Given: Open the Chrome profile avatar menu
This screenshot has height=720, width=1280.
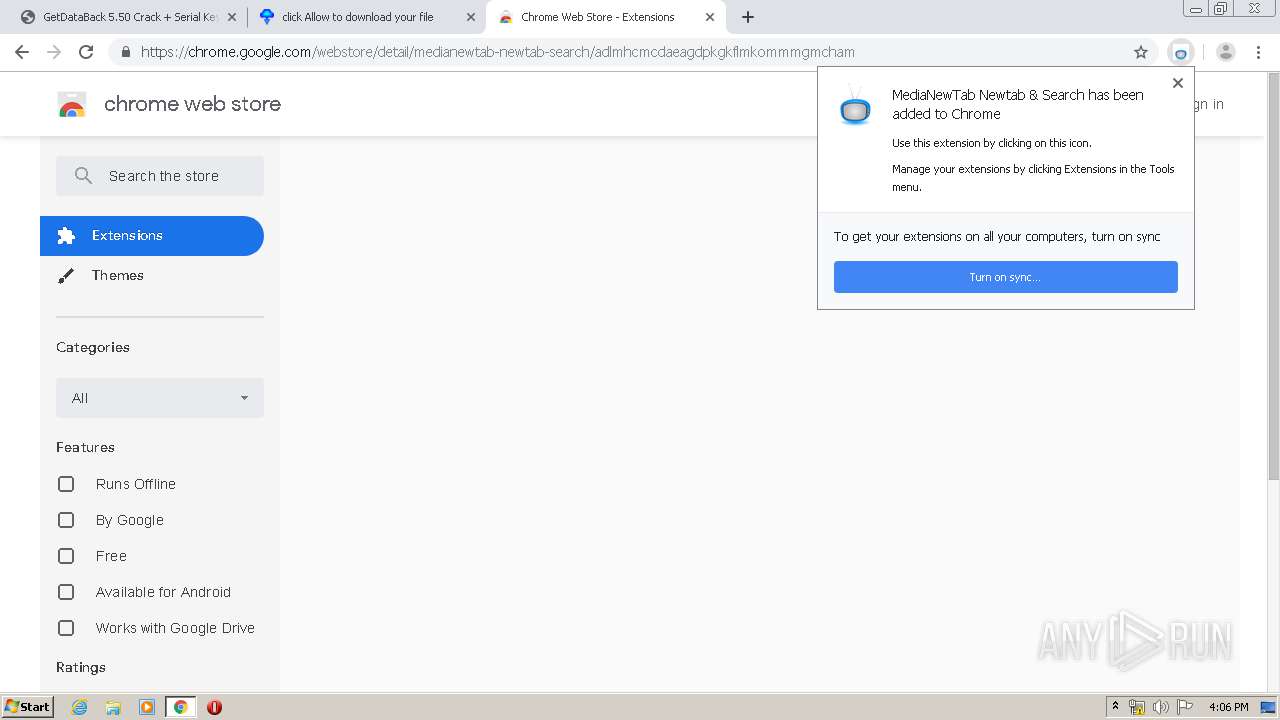Looking at the screenshot, I should coord(1226,52).
